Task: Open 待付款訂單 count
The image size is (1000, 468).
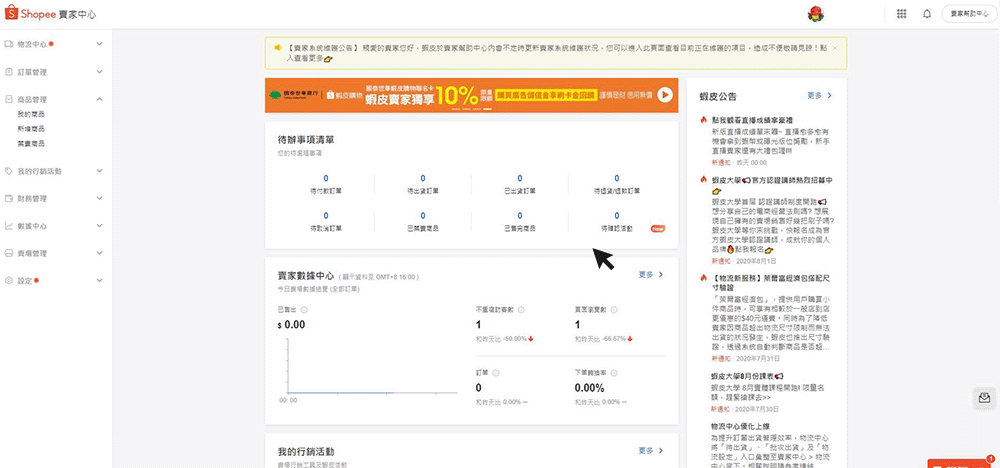Action: coord(326,179)
